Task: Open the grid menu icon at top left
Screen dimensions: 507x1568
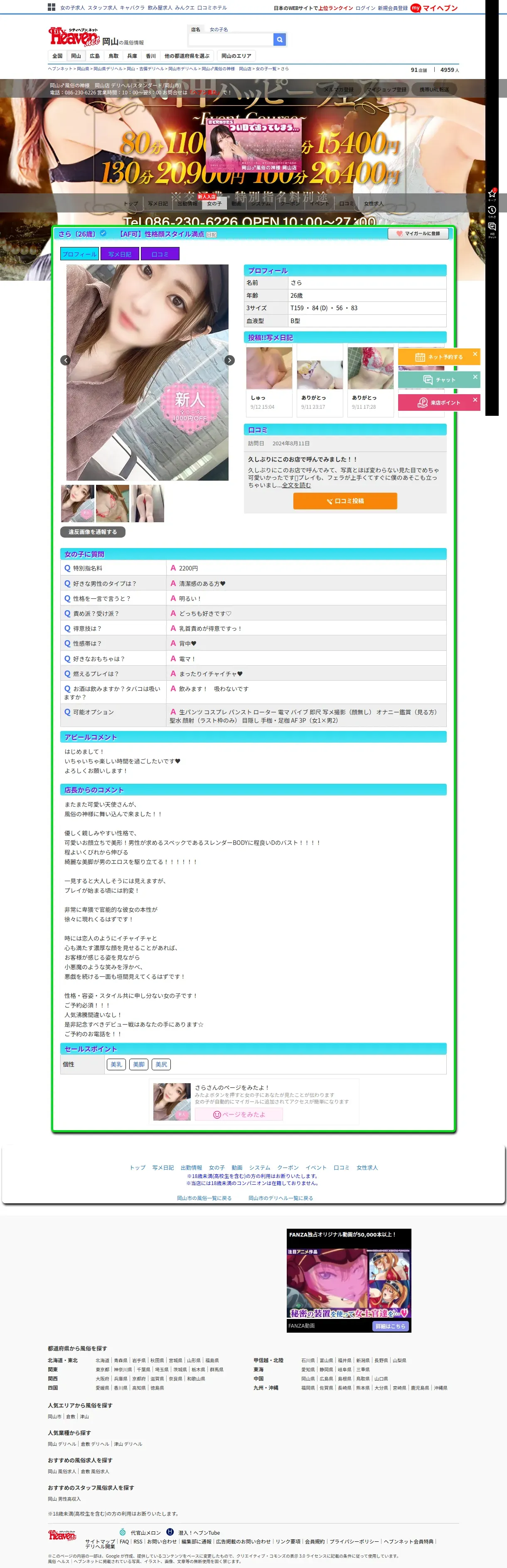Action: [x=52, y=7]
